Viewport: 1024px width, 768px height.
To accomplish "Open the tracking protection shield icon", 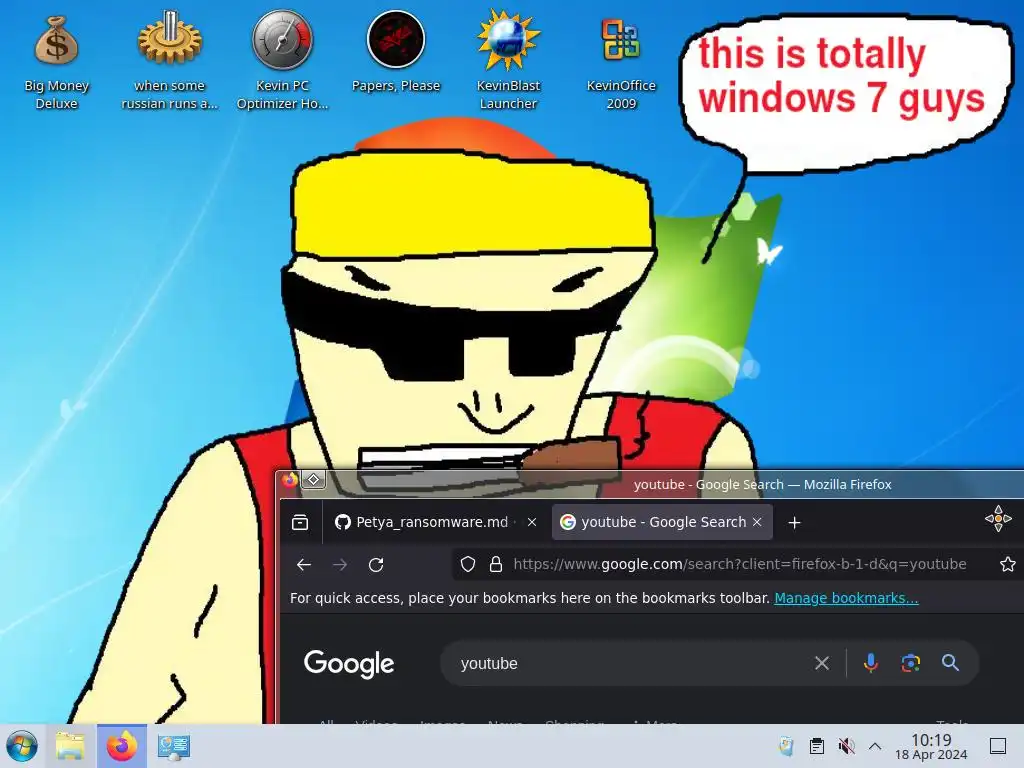I will point(468,564).
